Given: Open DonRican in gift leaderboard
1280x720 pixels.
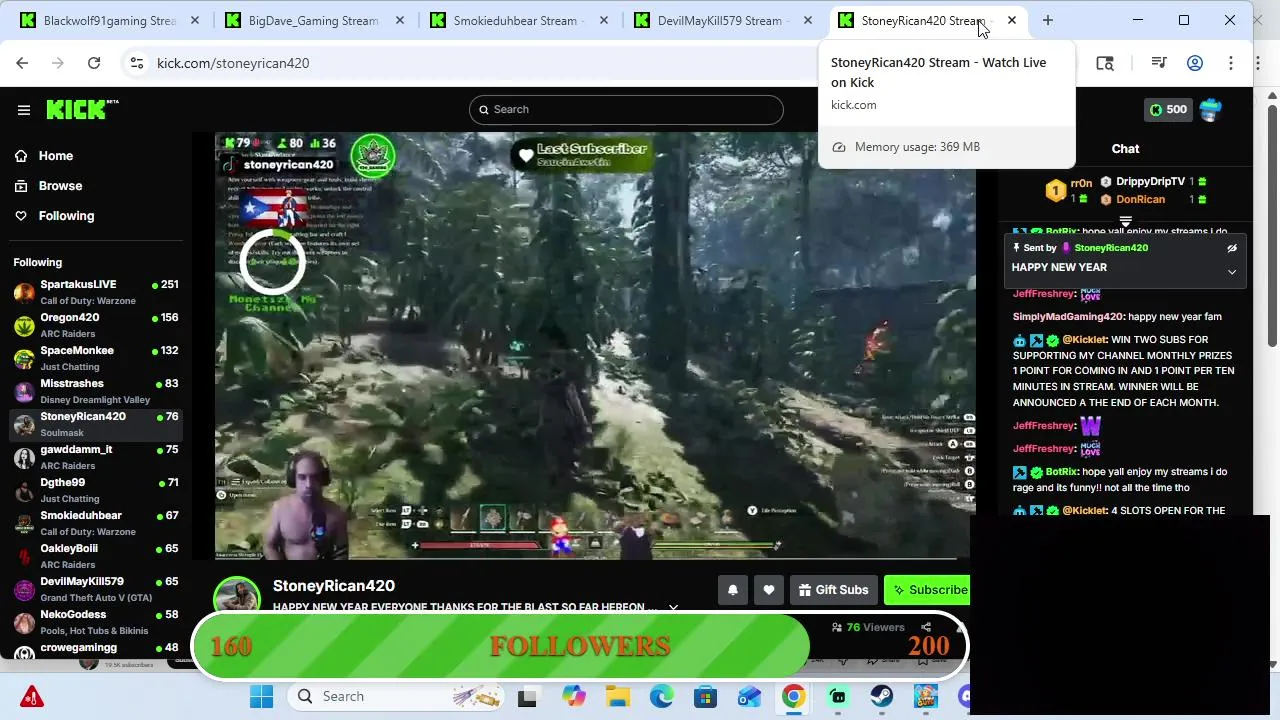Looking at the screenshot, I should click(1140, 200).
